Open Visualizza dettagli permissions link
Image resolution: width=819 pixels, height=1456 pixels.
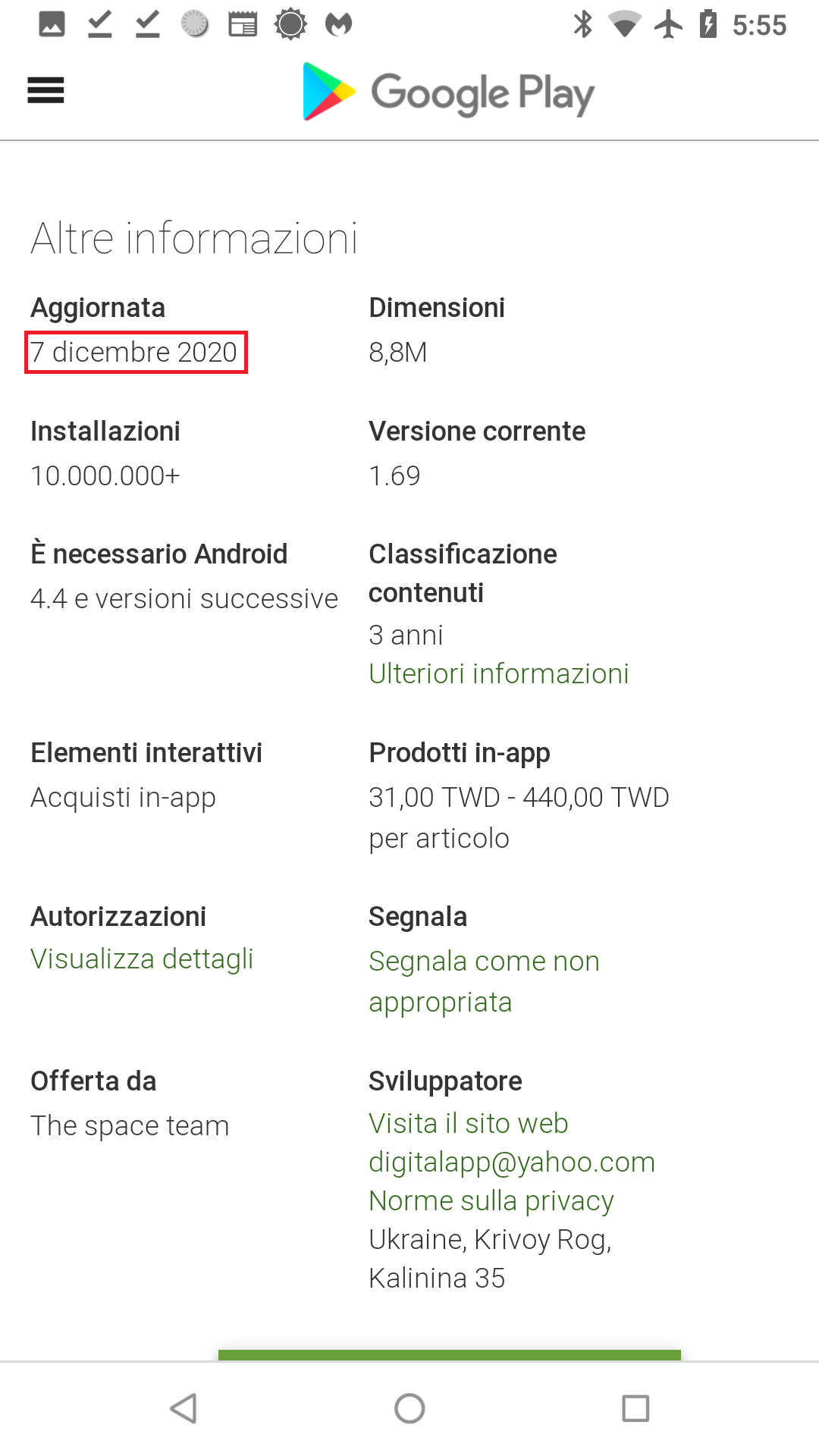(x=142, y=959)
